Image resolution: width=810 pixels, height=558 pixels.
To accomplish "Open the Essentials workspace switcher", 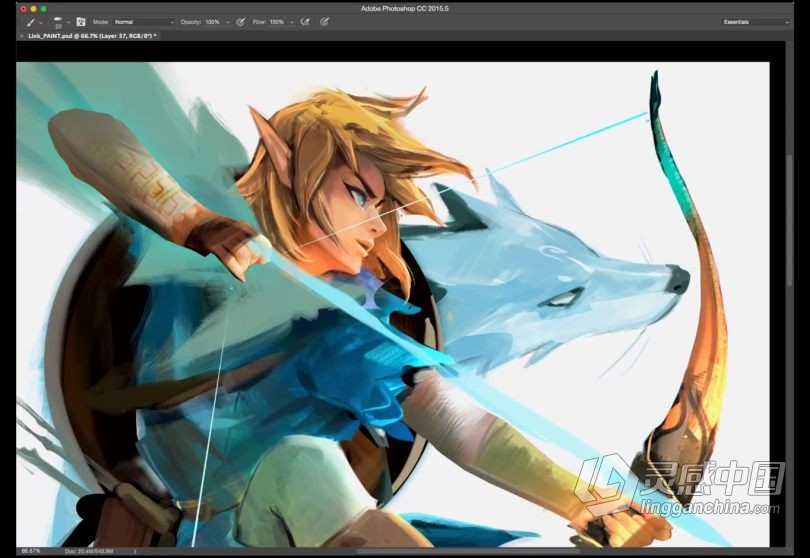I will (756, 21).
